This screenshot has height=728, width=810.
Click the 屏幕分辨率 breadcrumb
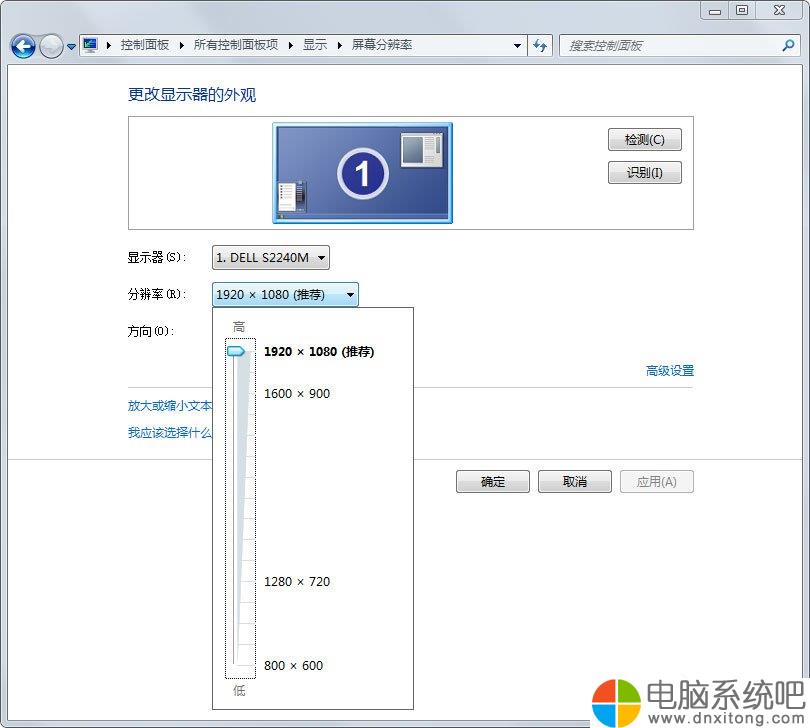[x=382, y=45]
